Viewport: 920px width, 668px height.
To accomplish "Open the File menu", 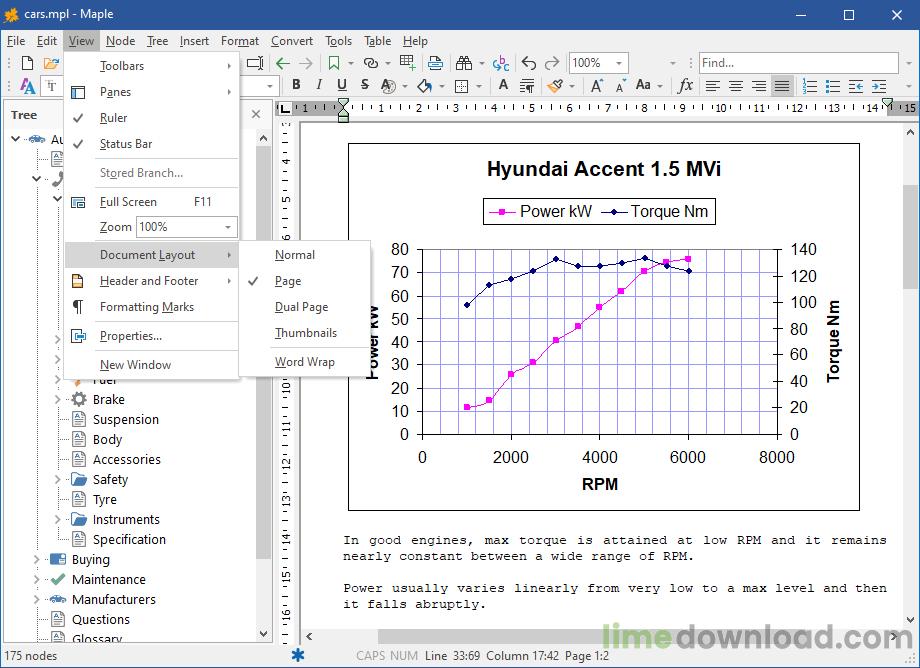I will pyautogui.click(x=16, y=41).
